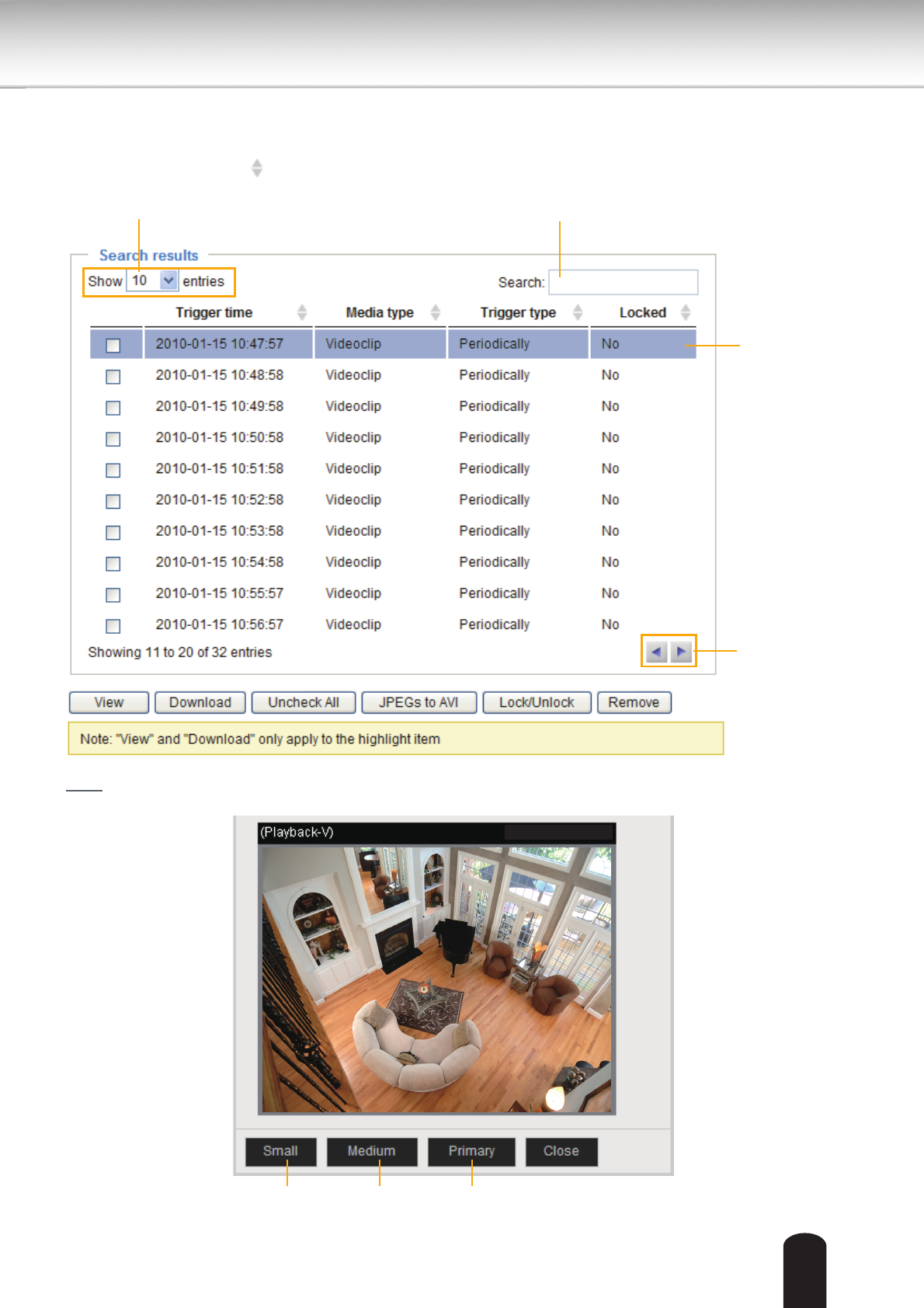Go to next page of results
The width and height of the screenshot is (924, 1308).
click(681, 652)
